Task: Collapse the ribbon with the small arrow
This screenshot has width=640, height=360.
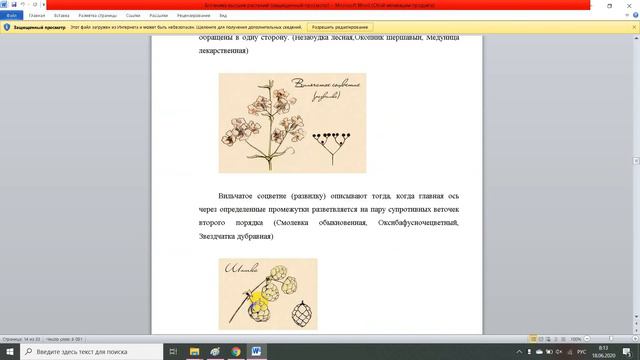Action: (x=627, y=15)
